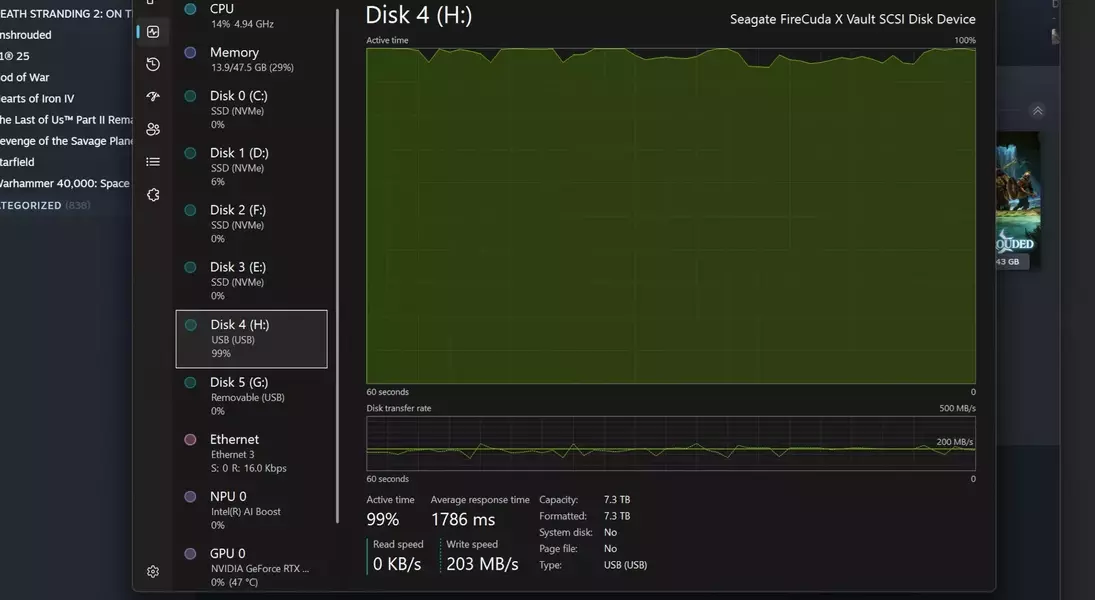Select GPU 0 NVIDIA GeForce entry
The height and width of the screenshot is (600, 1095).
pos(250,566)
